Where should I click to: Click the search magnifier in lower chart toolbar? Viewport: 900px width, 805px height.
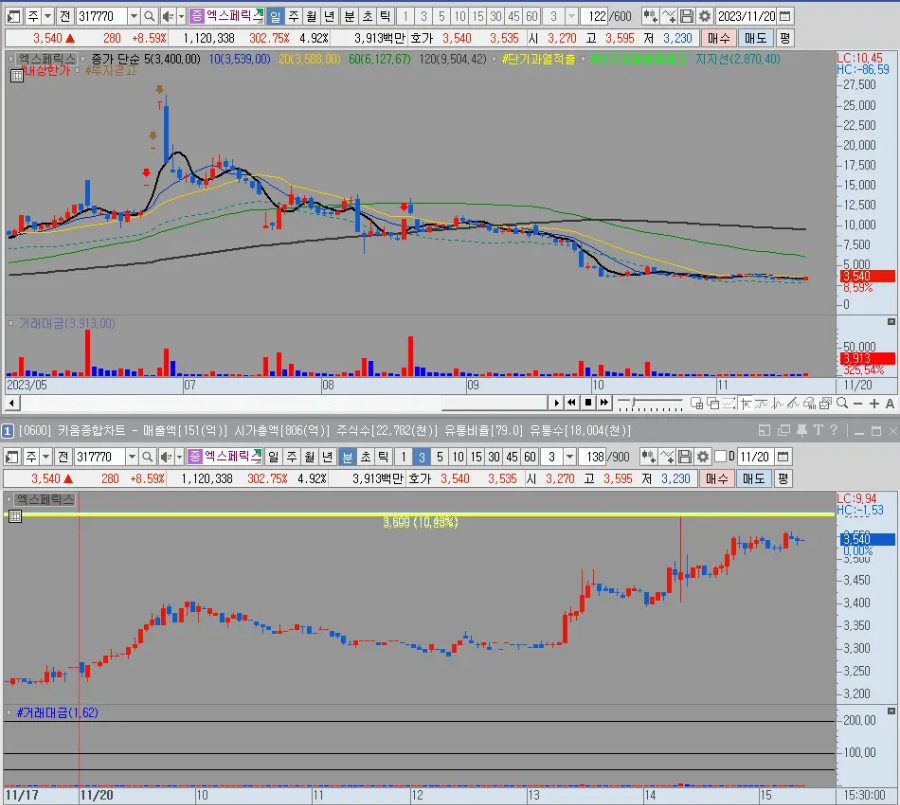(148, 456)
